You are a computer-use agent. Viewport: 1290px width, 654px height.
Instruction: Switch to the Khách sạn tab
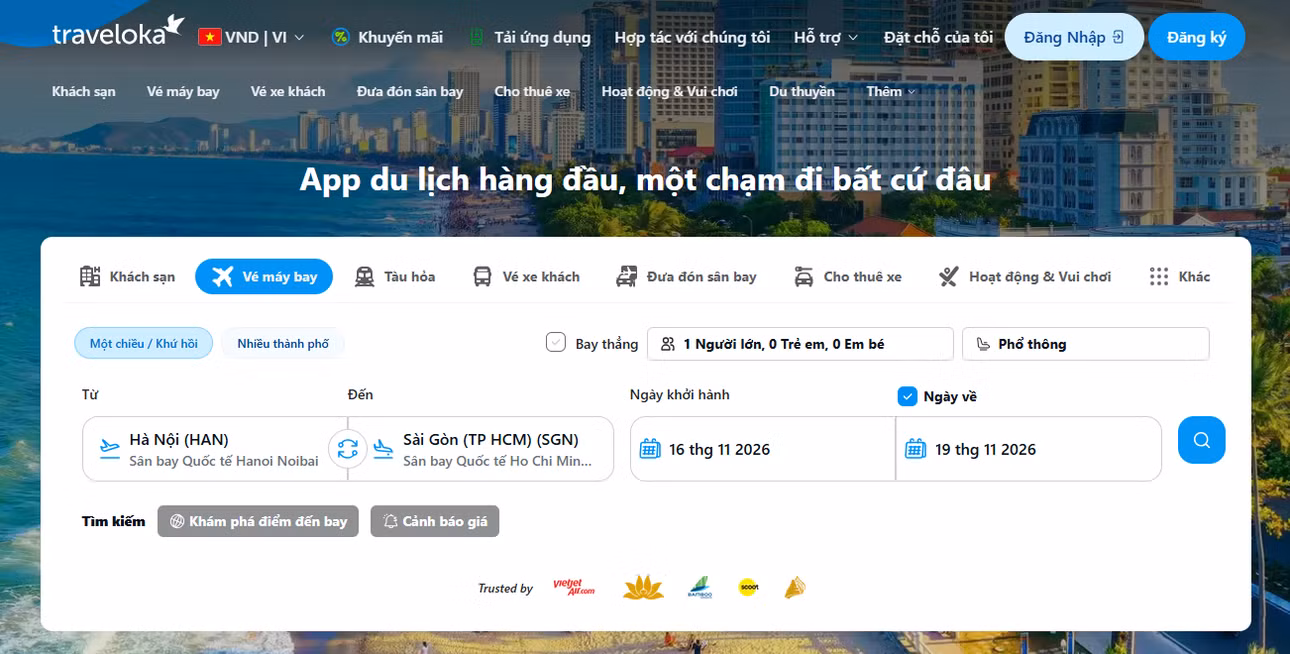[x=127, y=277]
